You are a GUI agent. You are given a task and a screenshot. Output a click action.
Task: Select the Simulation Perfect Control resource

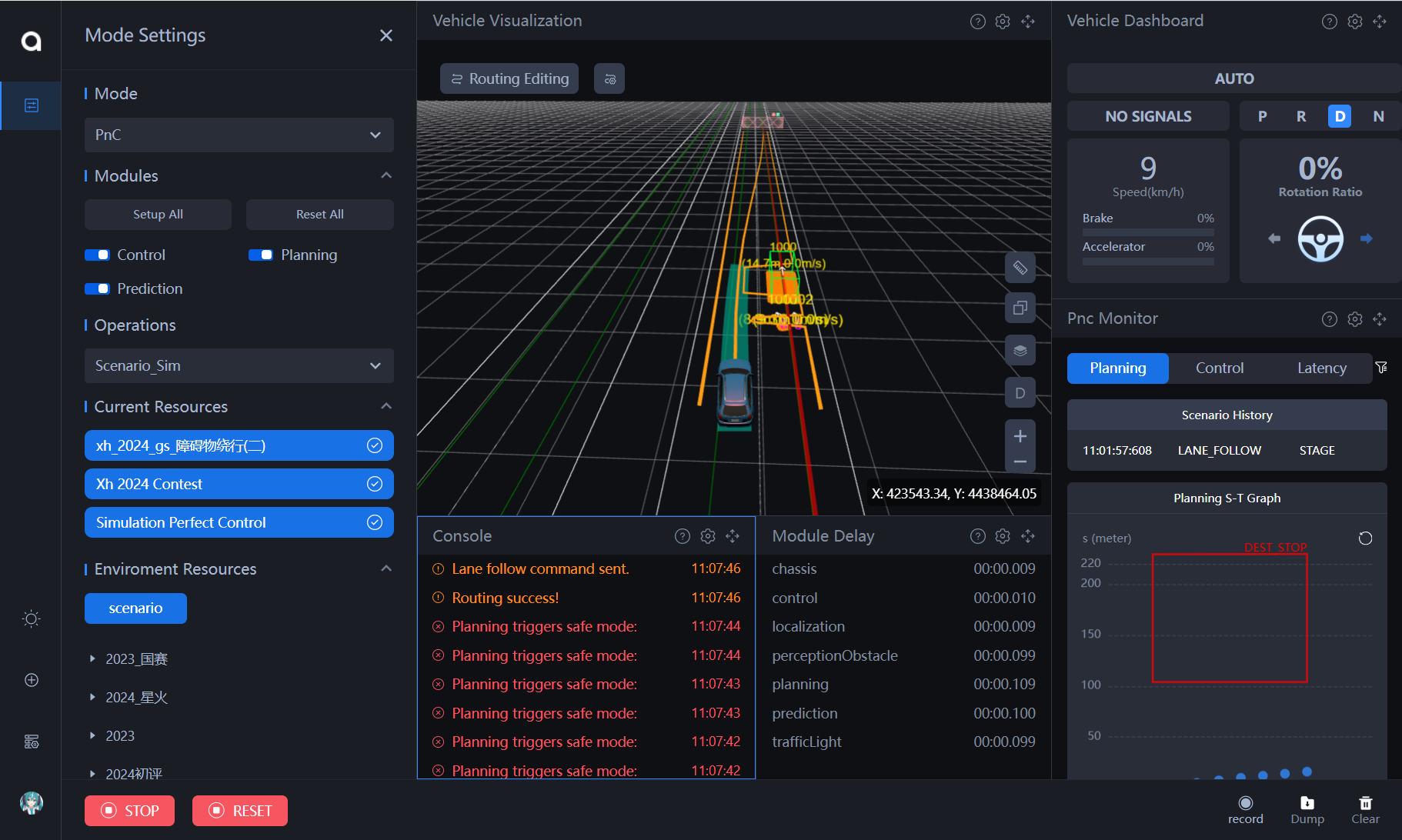coord(239,523)
